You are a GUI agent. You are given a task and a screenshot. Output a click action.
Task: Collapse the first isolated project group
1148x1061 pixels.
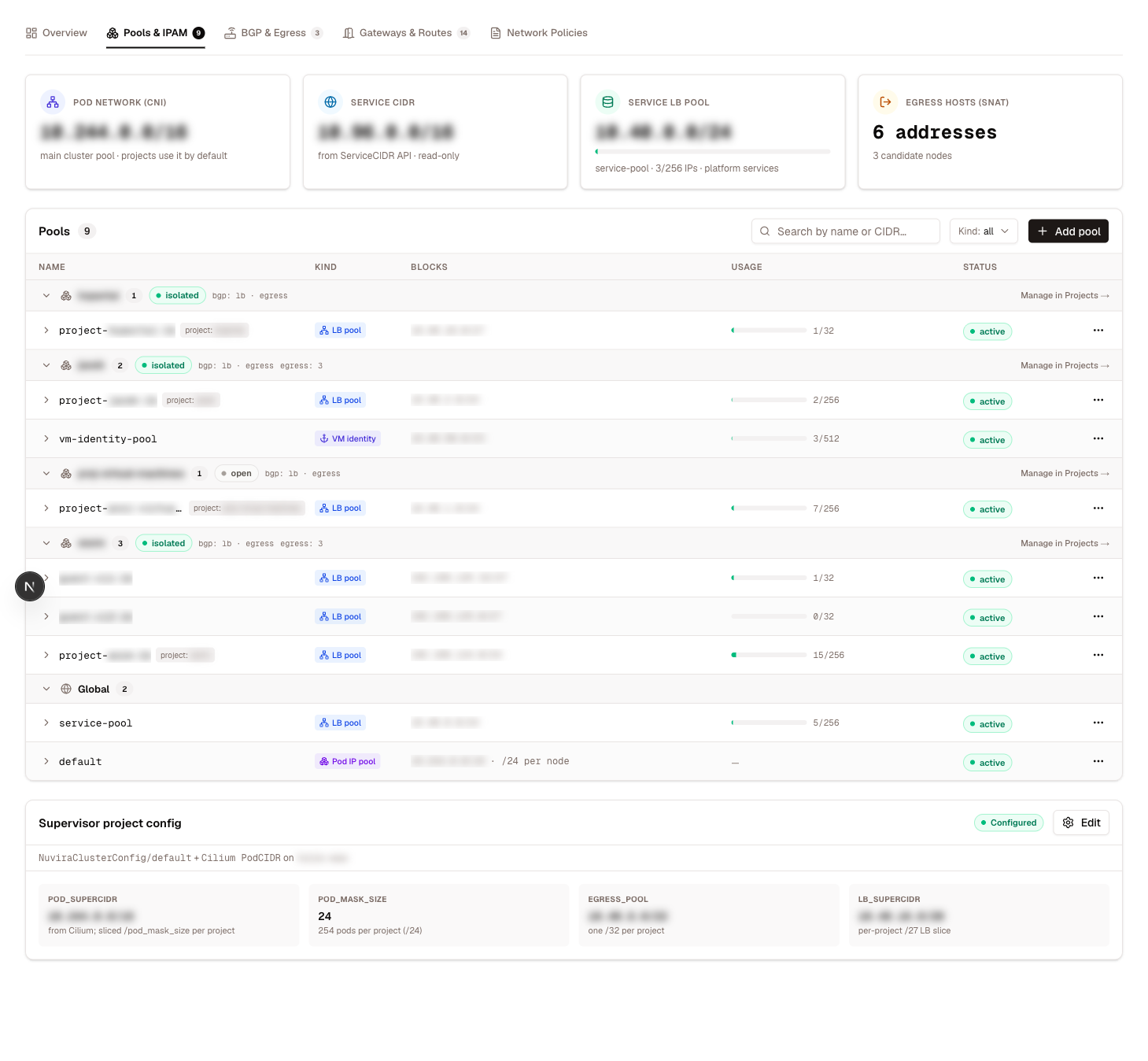click(46, 296)
